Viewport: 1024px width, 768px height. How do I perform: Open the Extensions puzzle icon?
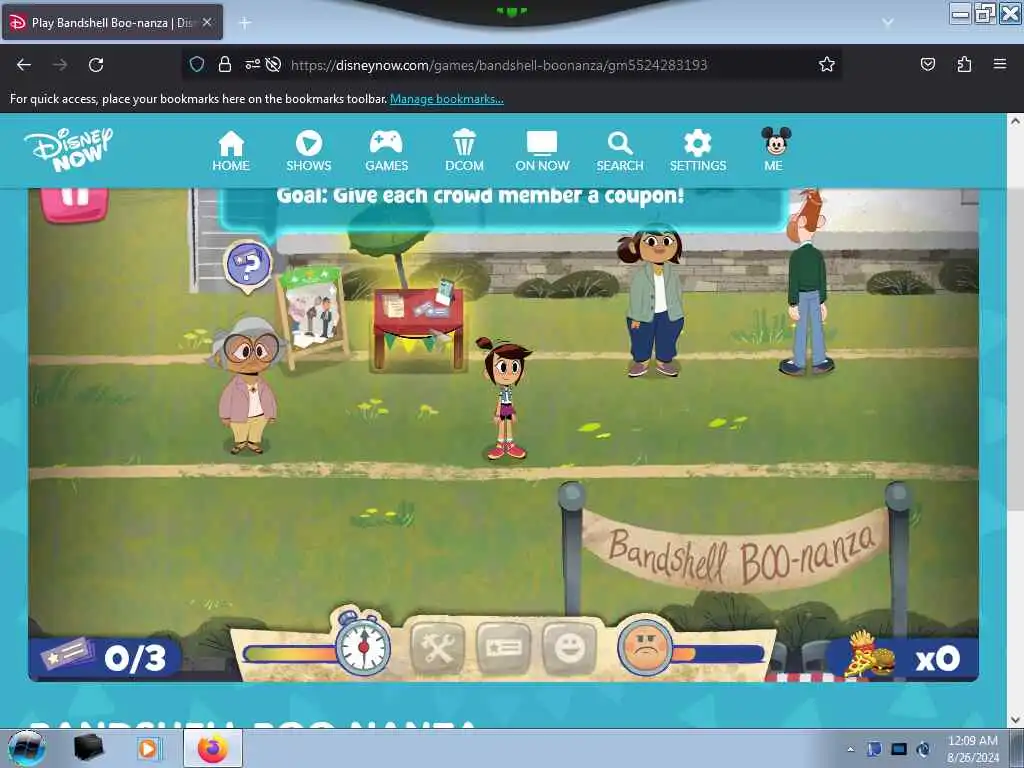pos(964,64)
